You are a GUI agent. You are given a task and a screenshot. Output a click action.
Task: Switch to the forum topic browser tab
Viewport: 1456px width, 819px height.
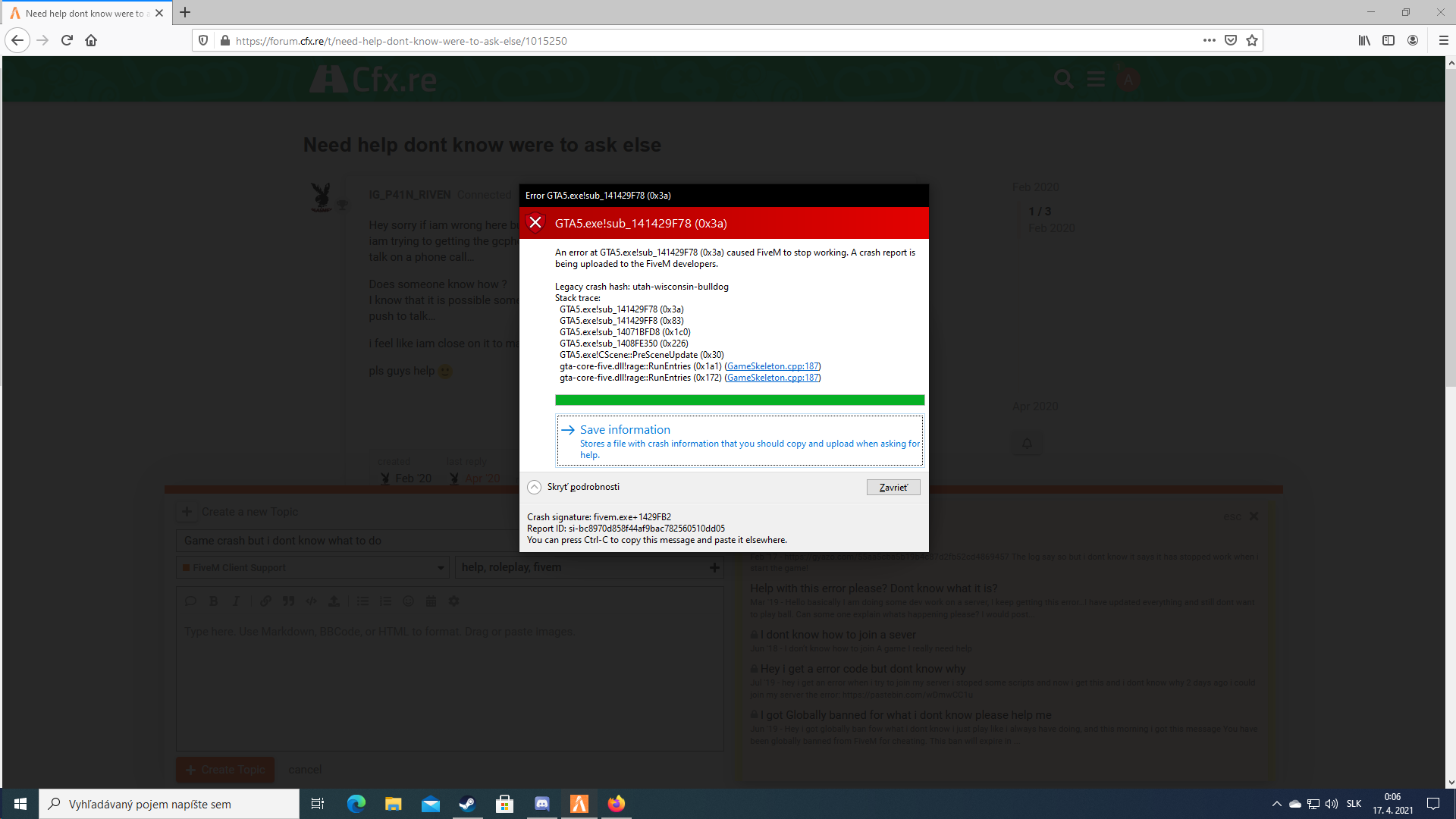(83, 13)
